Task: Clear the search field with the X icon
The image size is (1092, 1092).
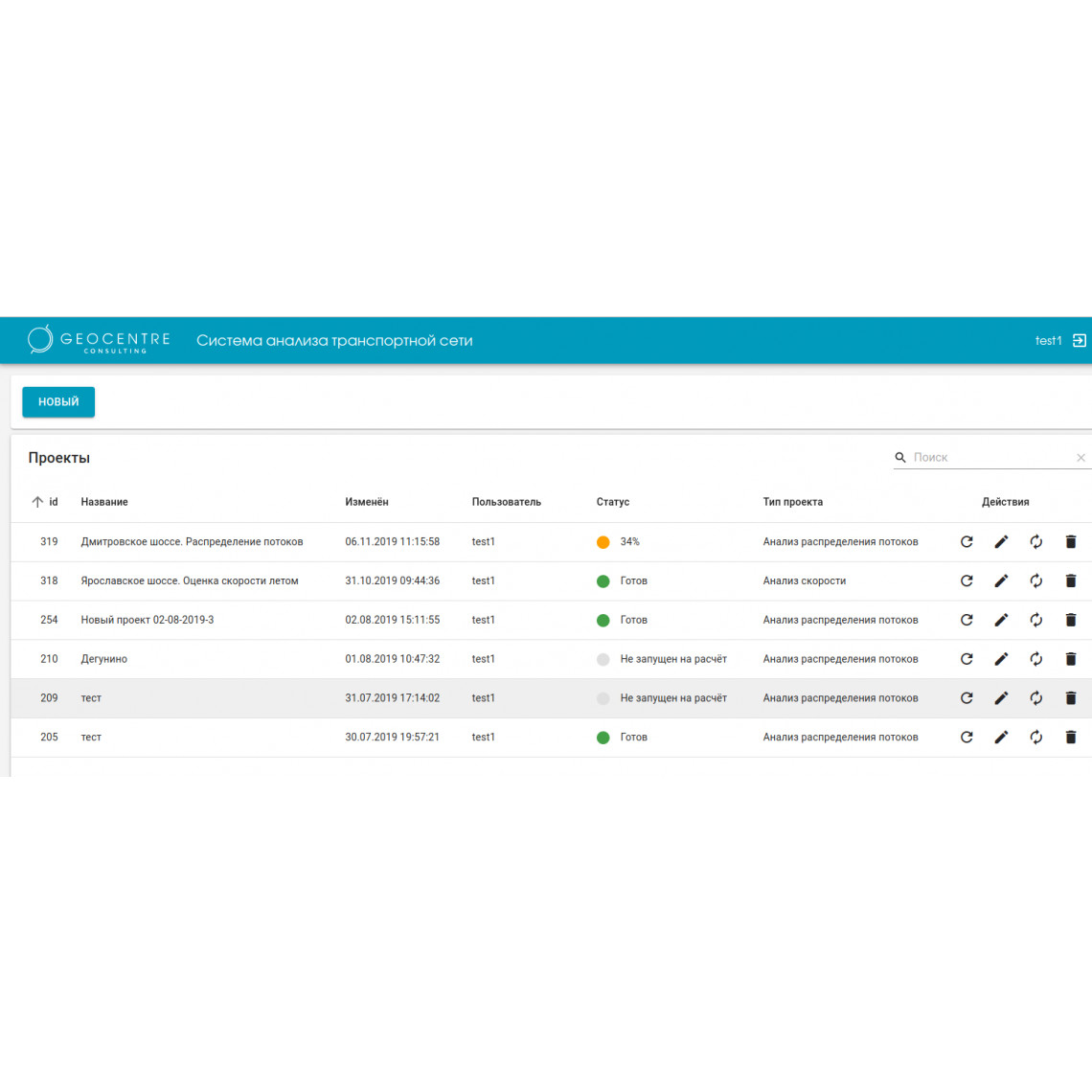Action: (x=1081, y=458)
